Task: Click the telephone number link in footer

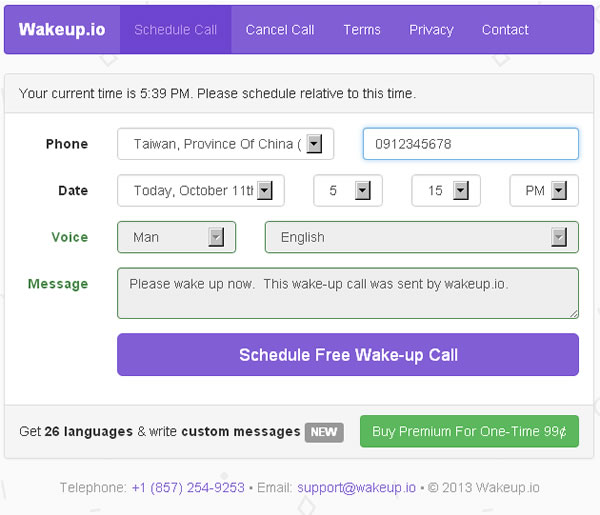Action: point(188,488)
